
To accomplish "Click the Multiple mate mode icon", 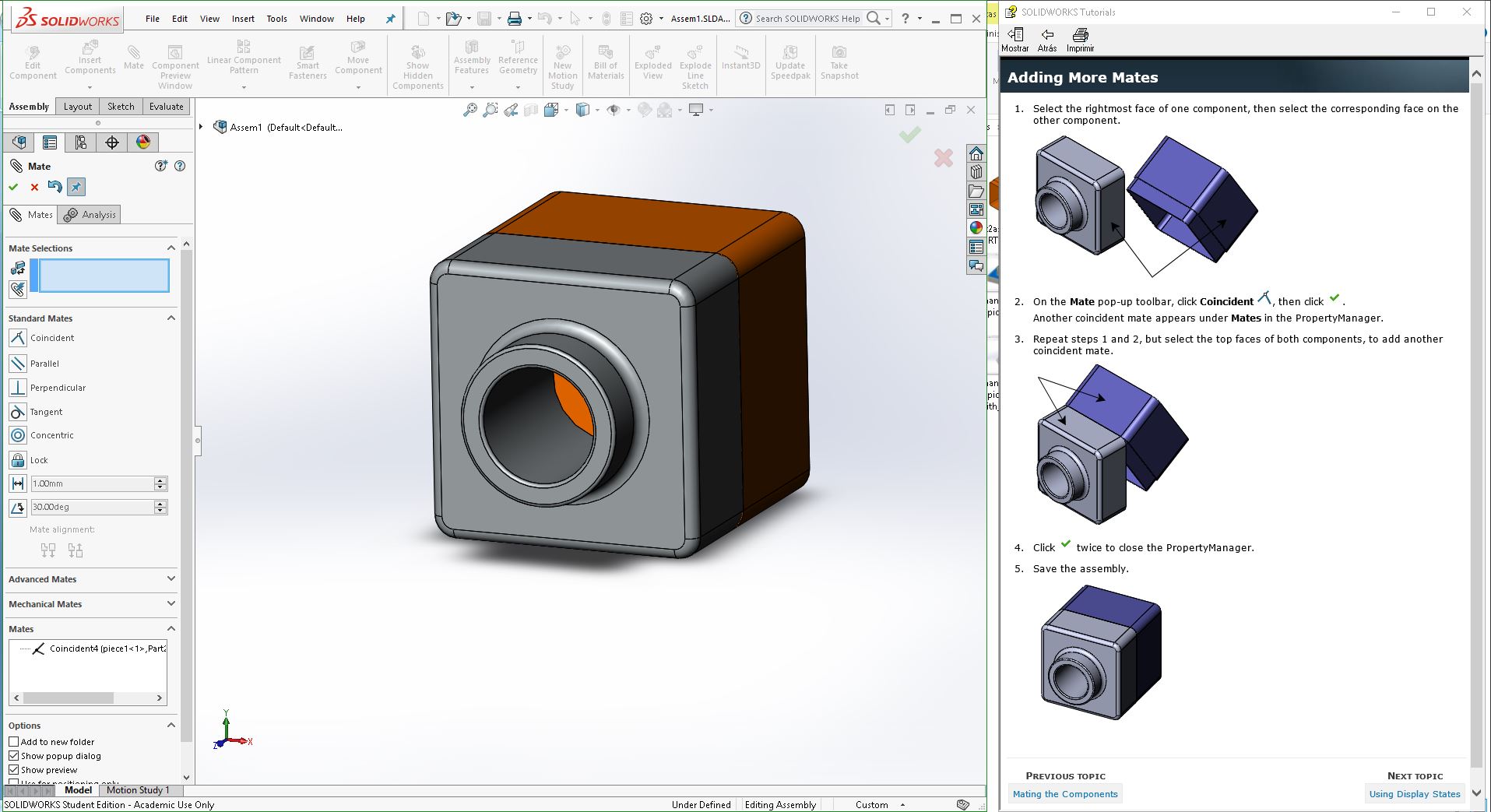I will [x=18, y=290].
